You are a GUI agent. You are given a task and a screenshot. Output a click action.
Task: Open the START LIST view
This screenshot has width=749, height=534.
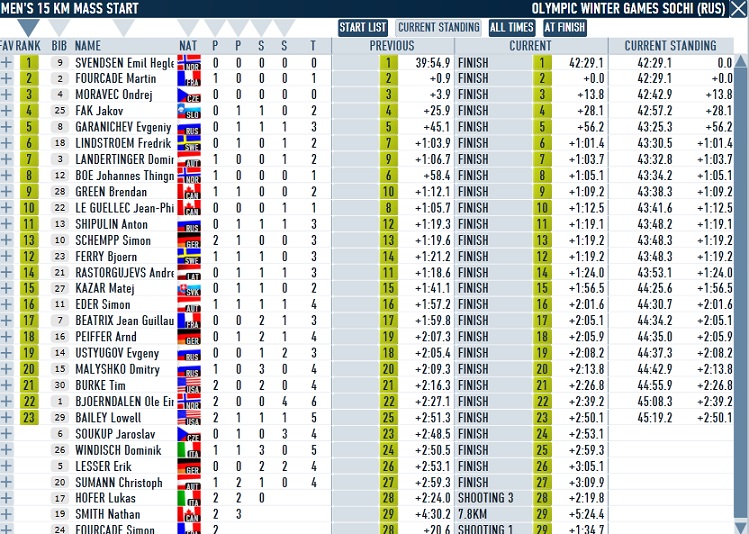pos(363,27)
